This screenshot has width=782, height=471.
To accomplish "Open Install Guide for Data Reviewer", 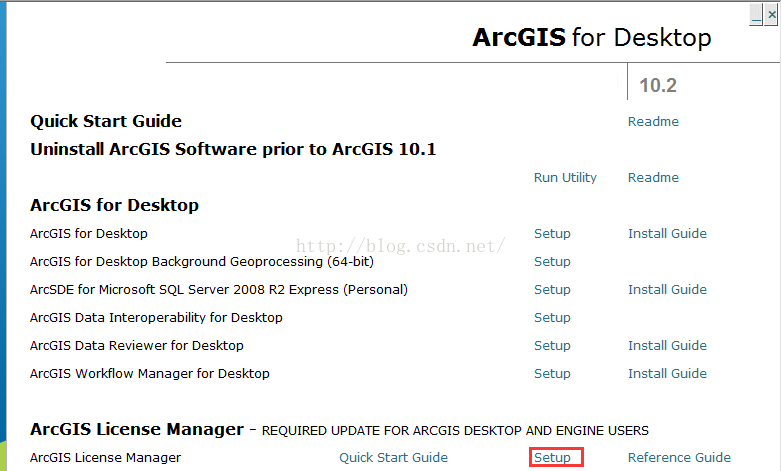I will [x=667, y=345].
